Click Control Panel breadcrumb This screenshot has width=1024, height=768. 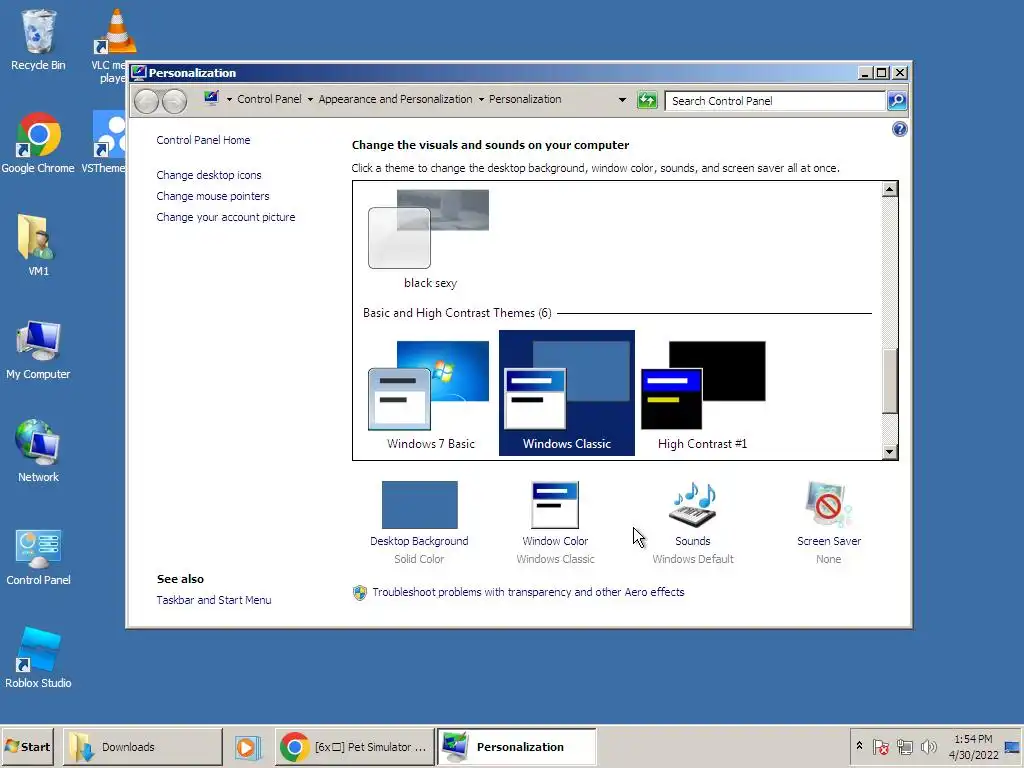click(269, 99)
